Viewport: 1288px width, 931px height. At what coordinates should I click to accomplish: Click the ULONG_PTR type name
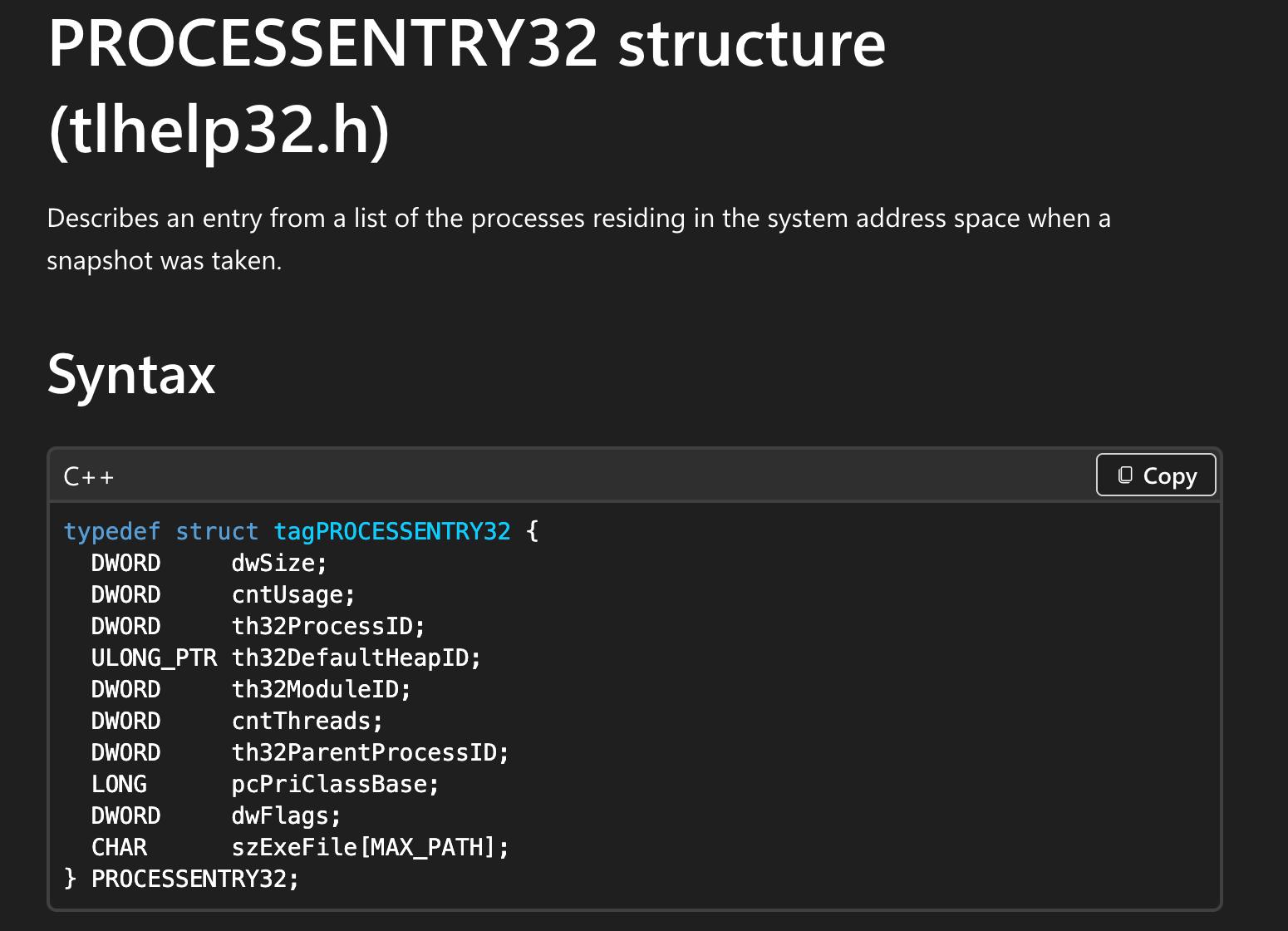pyautogui.click(x=154, y=658)
